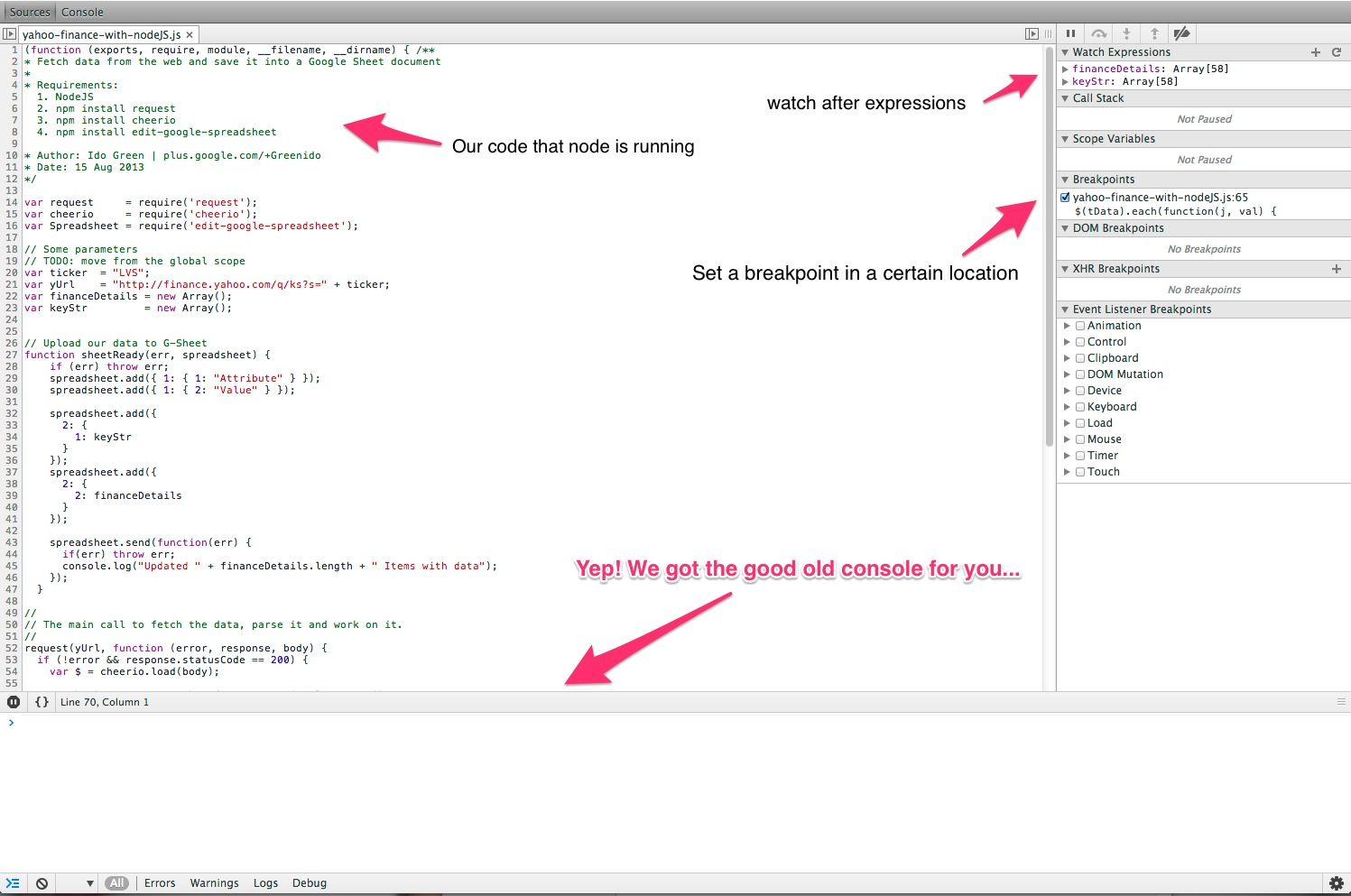1351x896 pixels.
Task: Expand the Keyboard event listener category
Action: coord(1067,407)
